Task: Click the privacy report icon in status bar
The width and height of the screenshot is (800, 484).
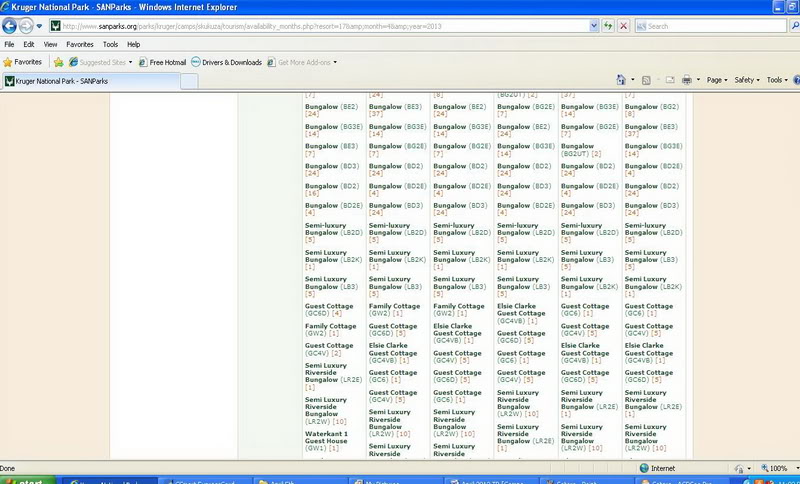Action: [x=739, y=468]
